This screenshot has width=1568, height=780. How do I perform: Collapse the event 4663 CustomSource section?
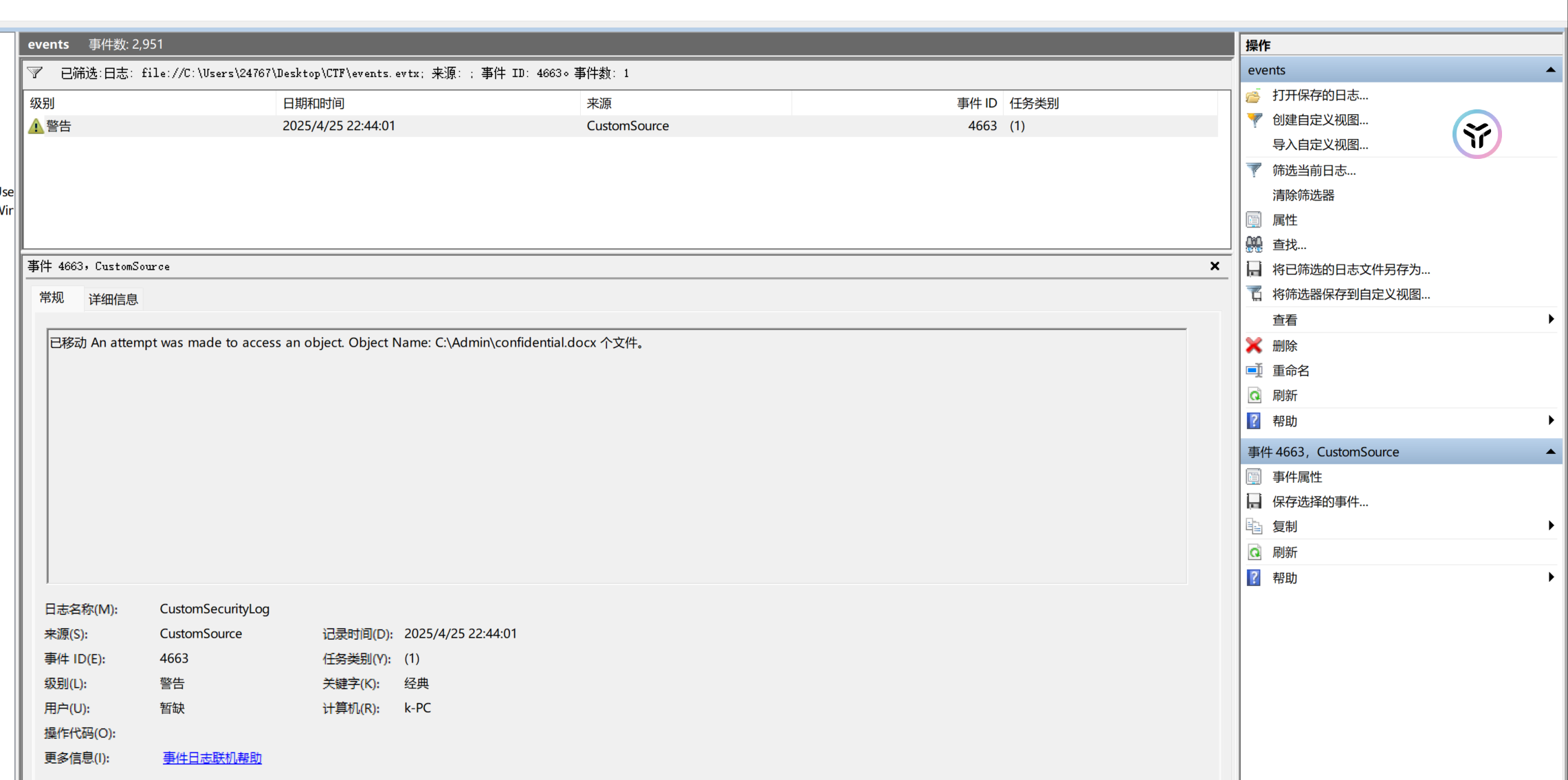coord(1550,452)
